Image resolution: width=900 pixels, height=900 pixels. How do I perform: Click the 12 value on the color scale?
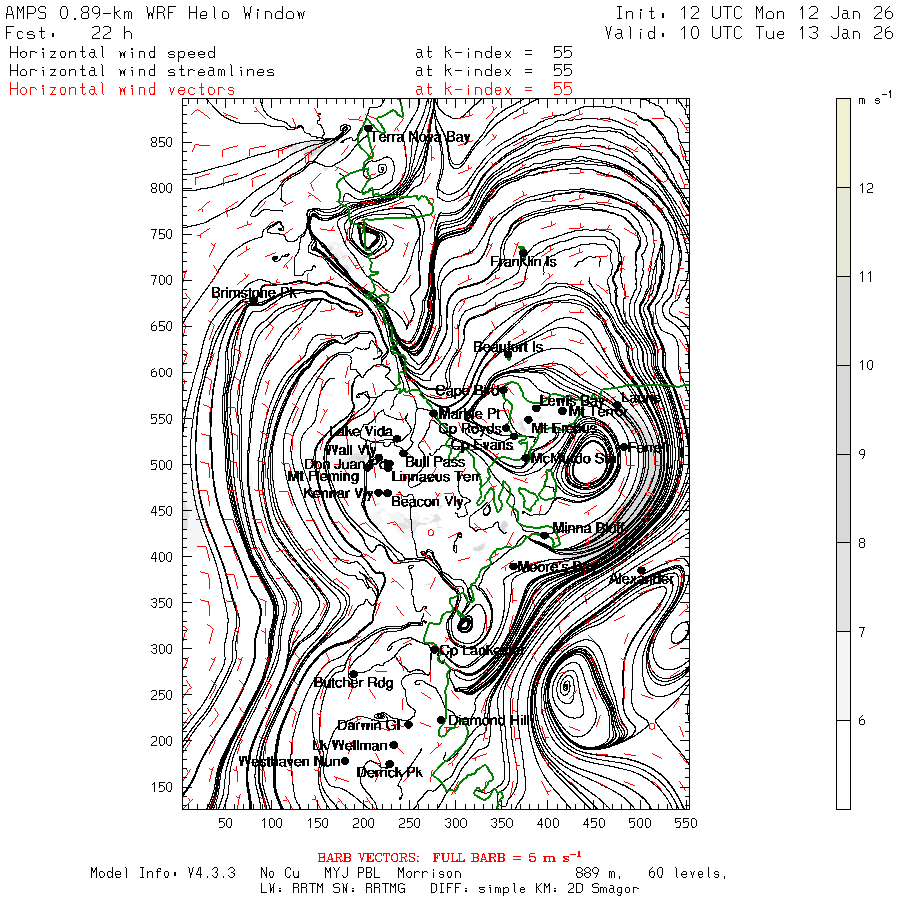click(868, 188)
